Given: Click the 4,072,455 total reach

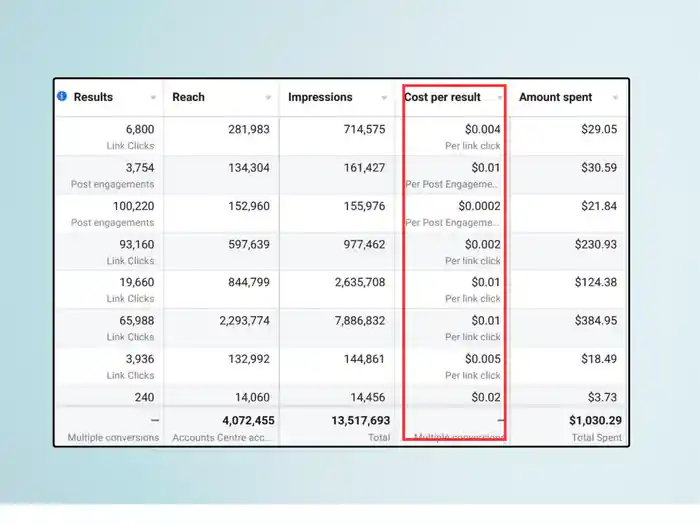Looking at the screenshot, I should pyautogui.click(x=249, y=421).
